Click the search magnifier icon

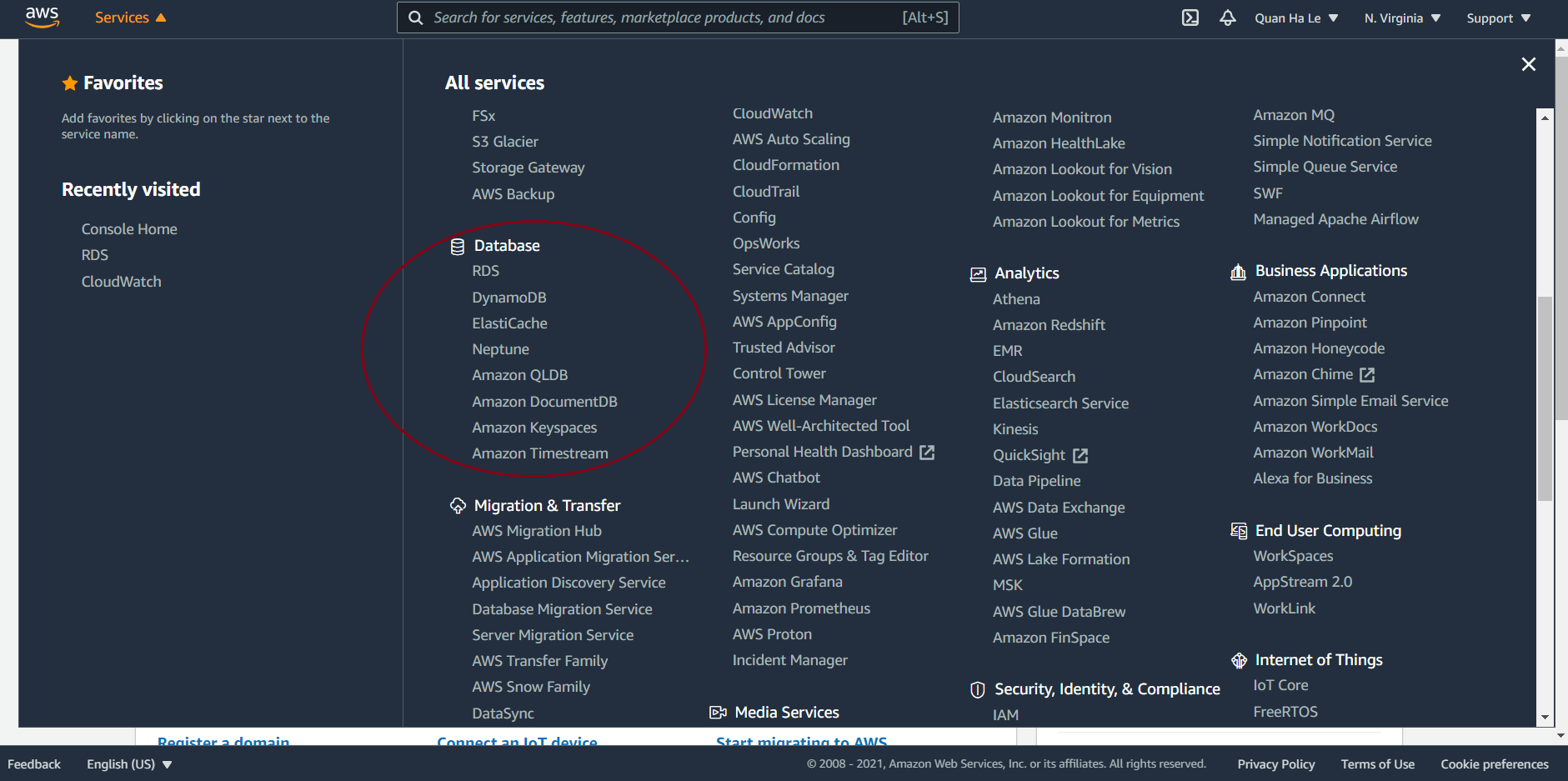[x=415, y=18]
